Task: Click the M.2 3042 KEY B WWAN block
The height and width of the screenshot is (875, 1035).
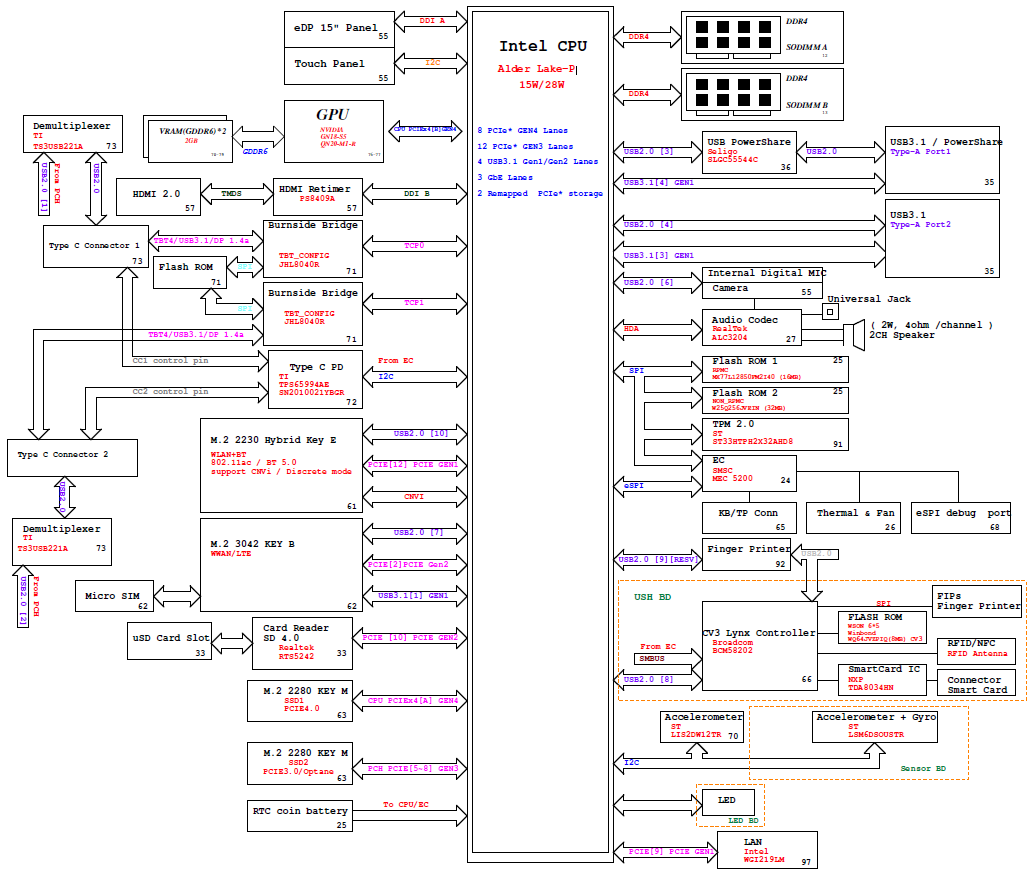Action: pyautogui.click(x=281, y=565)
